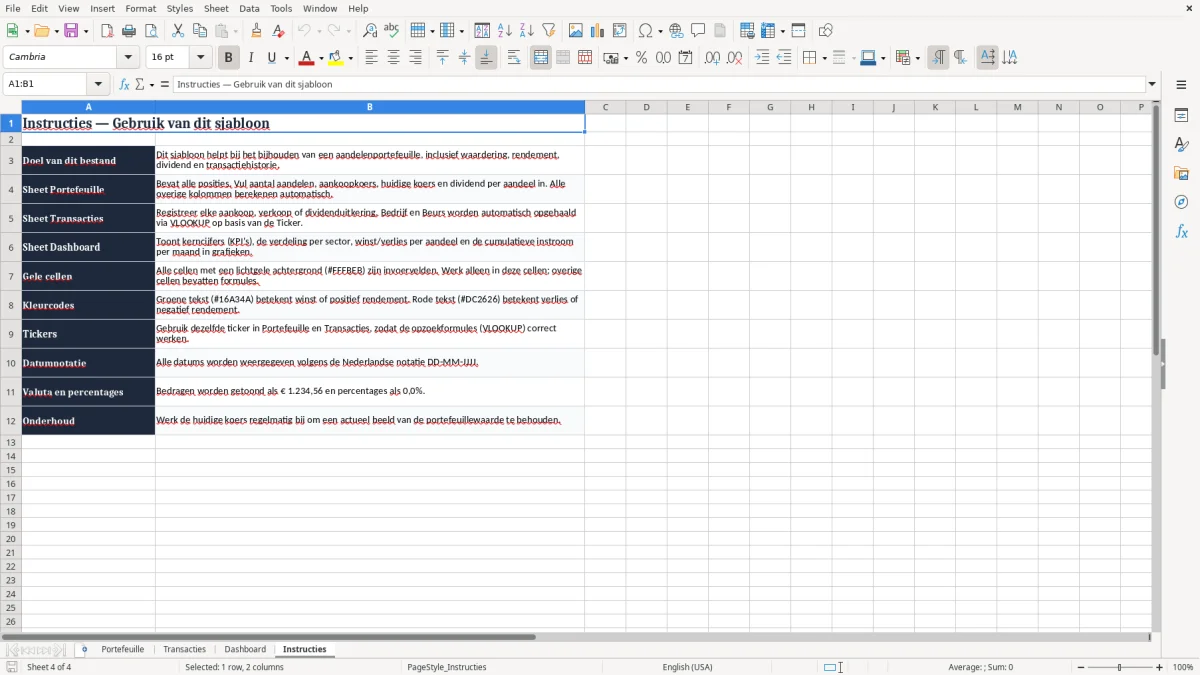Screen dimensions: 1200x675
Task: Clone formatting with paintbrush icon
Action: (256, 31)
